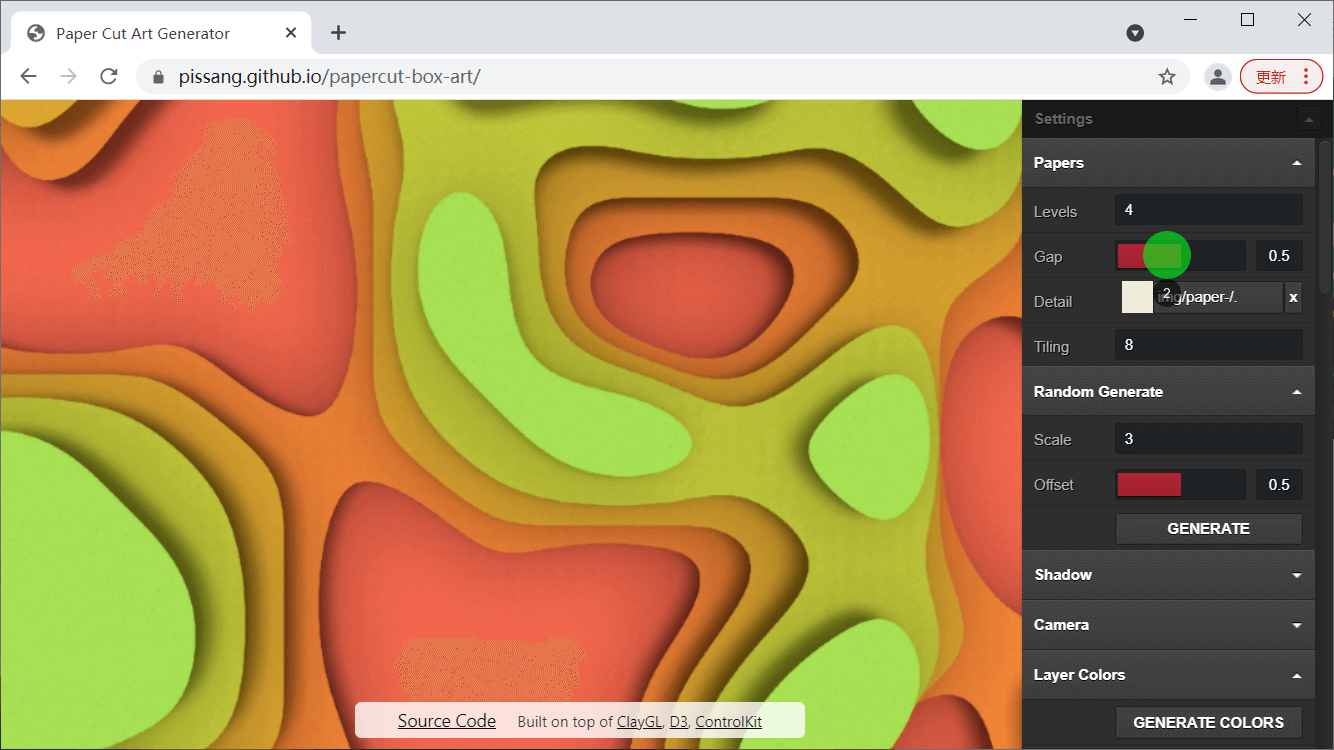Click the Detail texture path field
1334x750 pixels.
tap(1218, 297)
